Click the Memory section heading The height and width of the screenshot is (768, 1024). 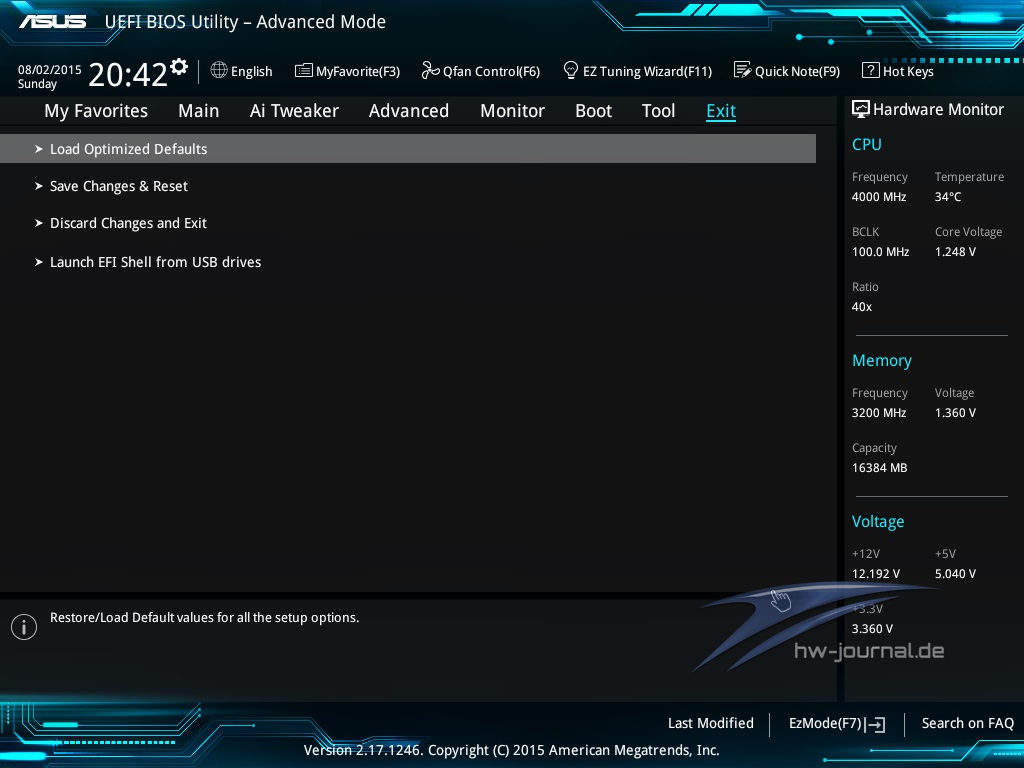coord(882,360)
